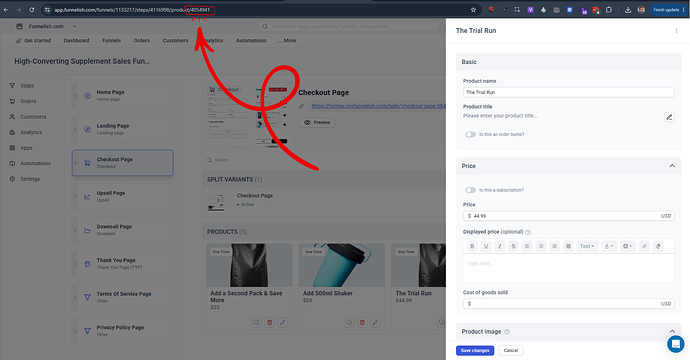Duplicate the Add 500ml Shaker product
This screenshot has height=360, width=690.
pos(349,323)
